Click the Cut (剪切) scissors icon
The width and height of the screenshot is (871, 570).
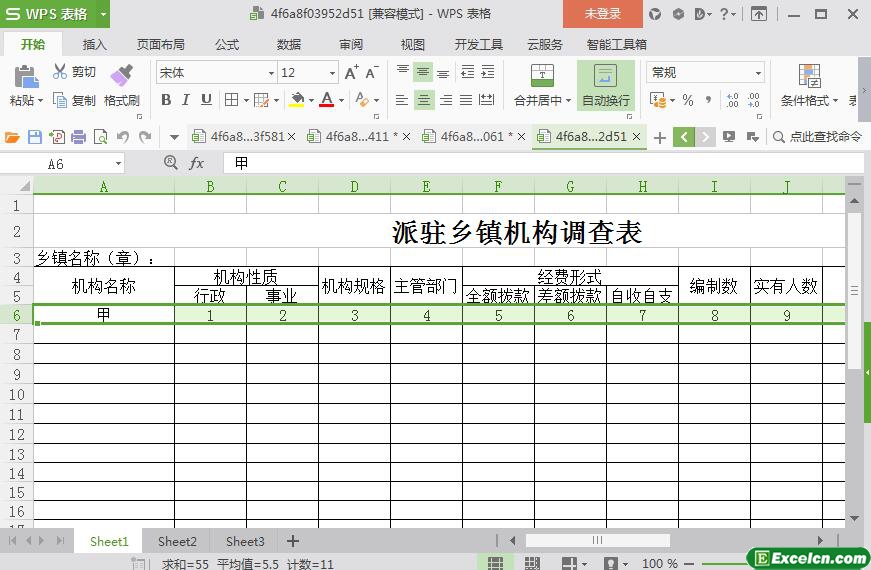(x=60, y=72)
